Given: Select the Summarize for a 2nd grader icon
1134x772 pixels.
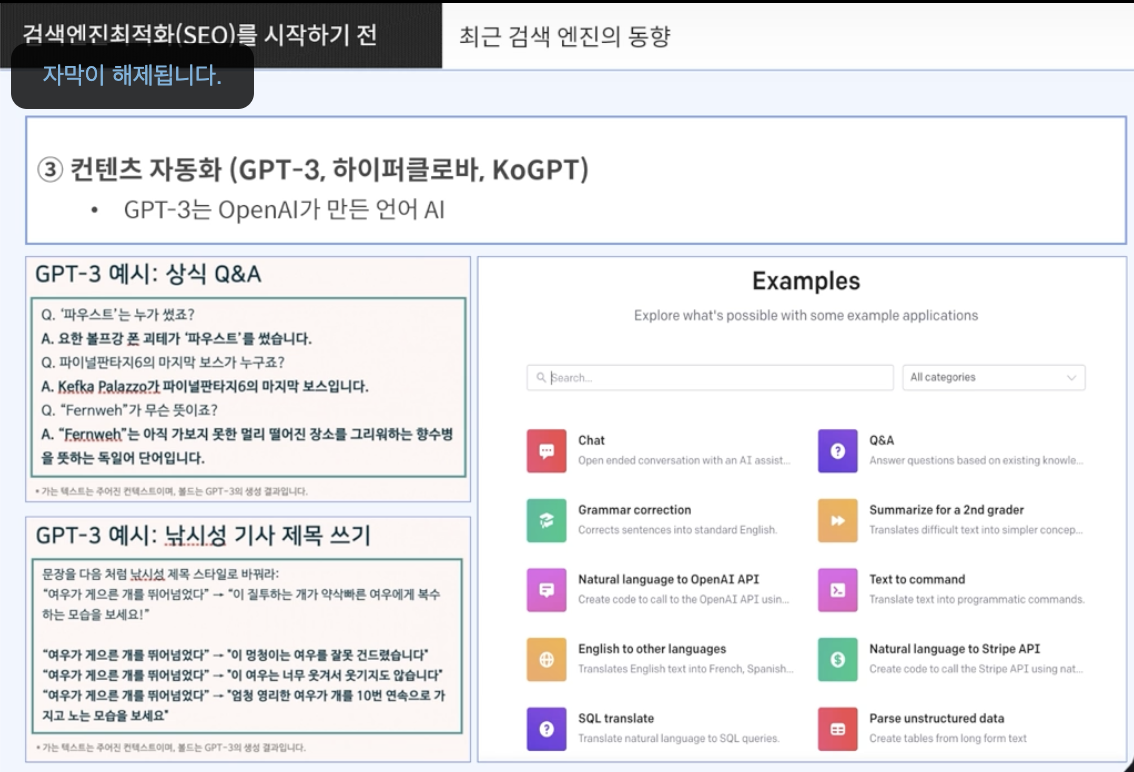Looking at the screenshot, I should pos(837,520).
